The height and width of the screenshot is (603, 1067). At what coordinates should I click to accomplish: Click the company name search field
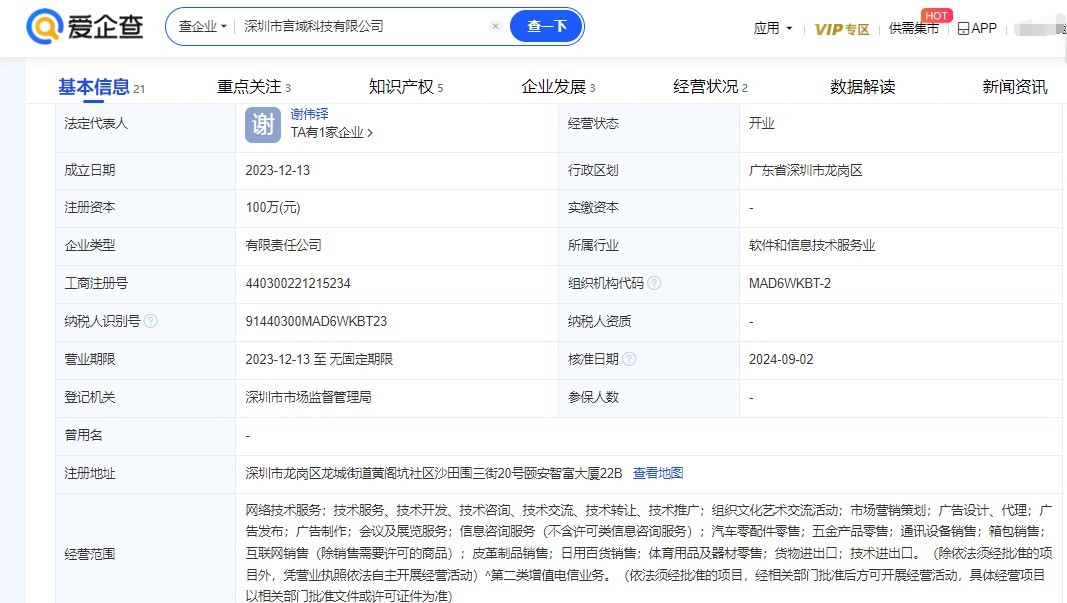point(360,27)
